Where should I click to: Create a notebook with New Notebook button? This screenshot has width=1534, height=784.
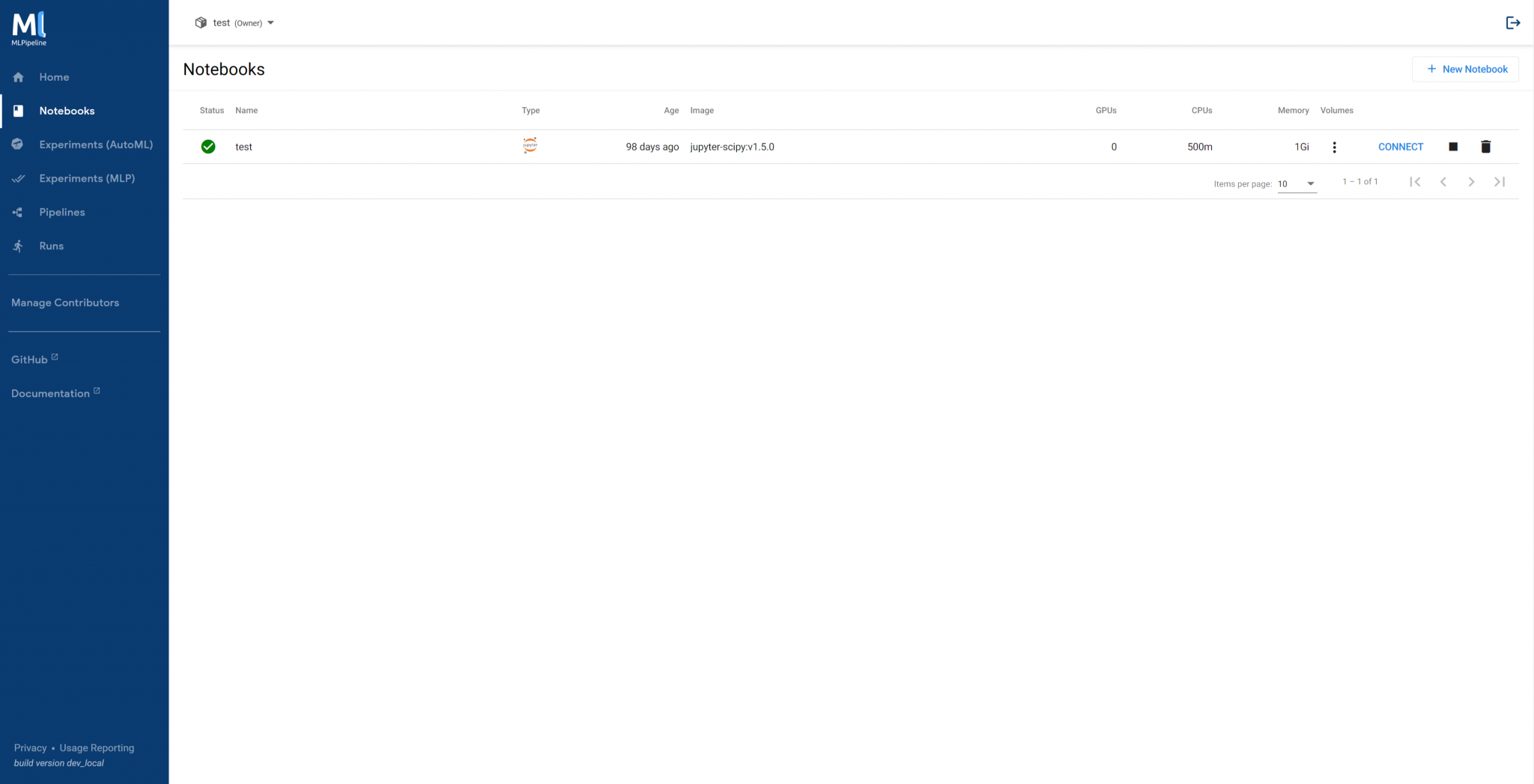[1465, 69]
